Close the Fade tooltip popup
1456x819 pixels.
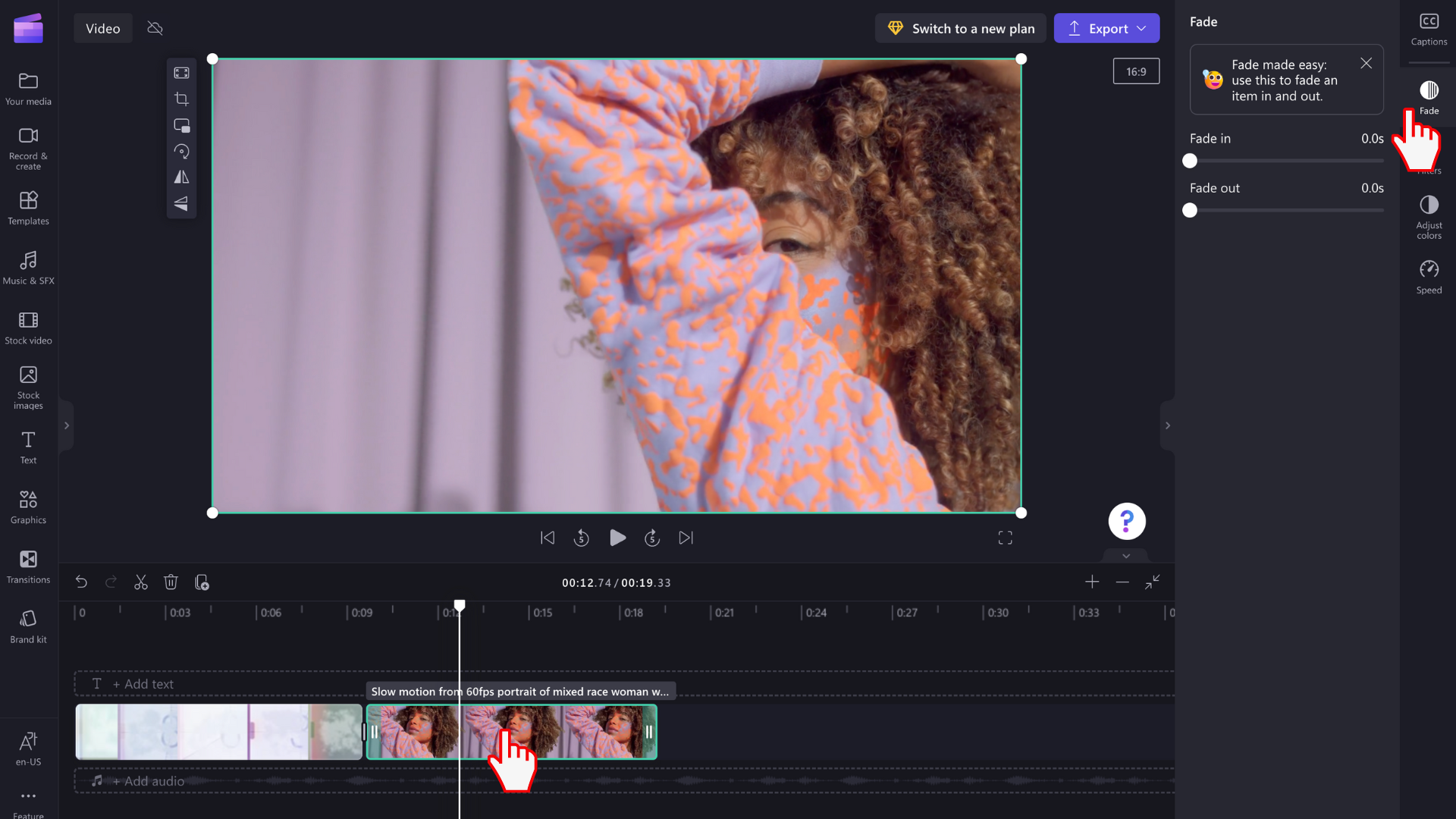(1366, 62)
